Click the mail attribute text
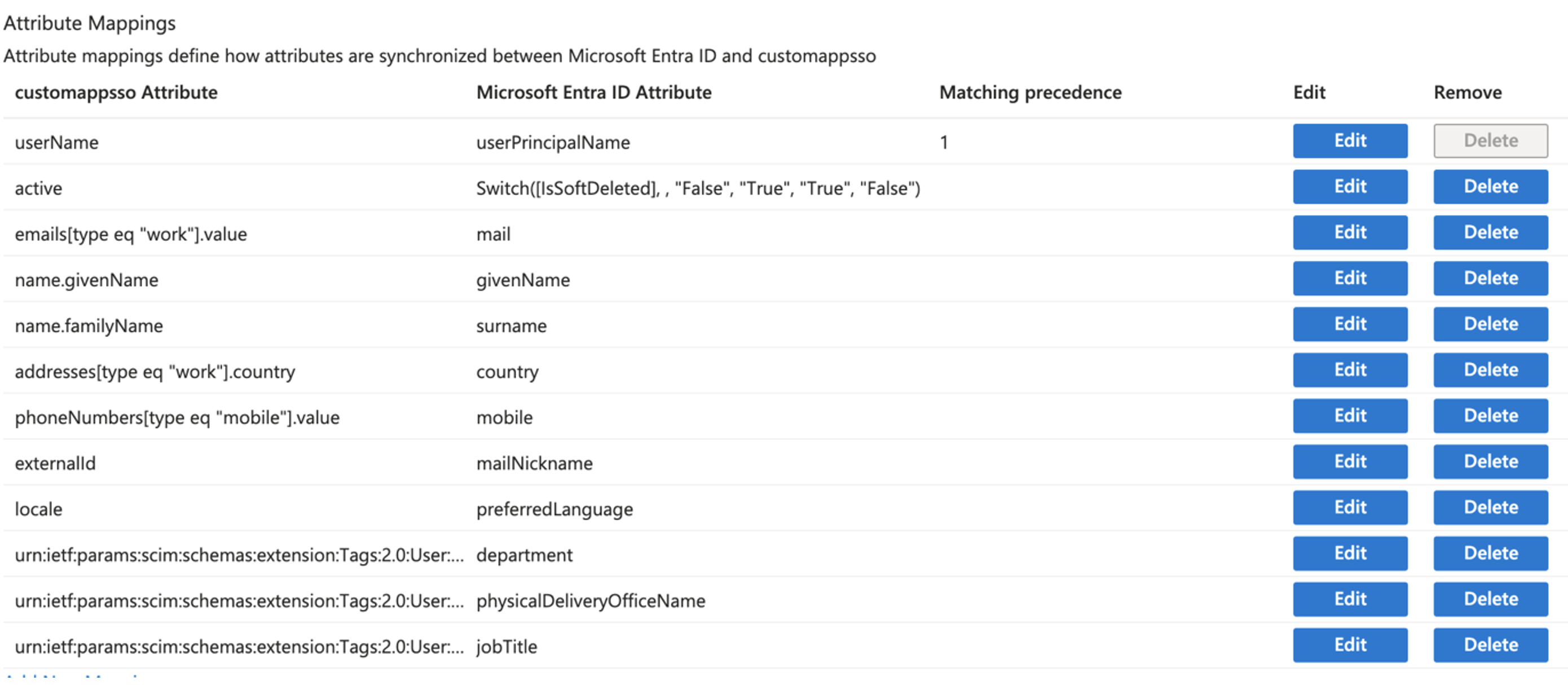Image resolution: width=1568 pixels, height=685 pixels. point(493,234)
